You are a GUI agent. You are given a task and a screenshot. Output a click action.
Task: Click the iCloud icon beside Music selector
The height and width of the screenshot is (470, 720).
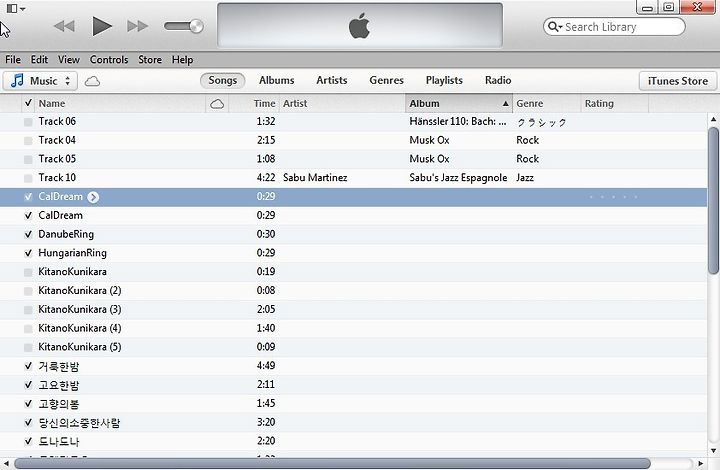[x=92, y=81]
